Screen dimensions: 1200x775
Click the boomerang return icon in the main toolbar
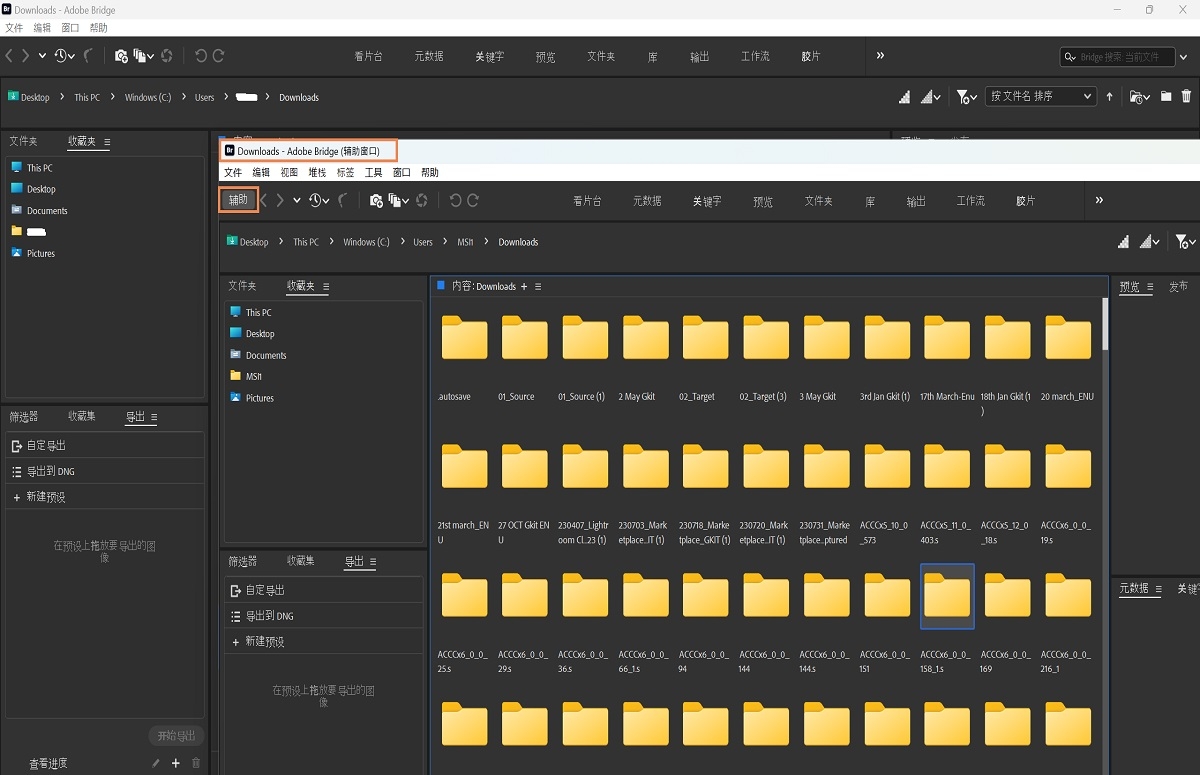pos(89,56)
